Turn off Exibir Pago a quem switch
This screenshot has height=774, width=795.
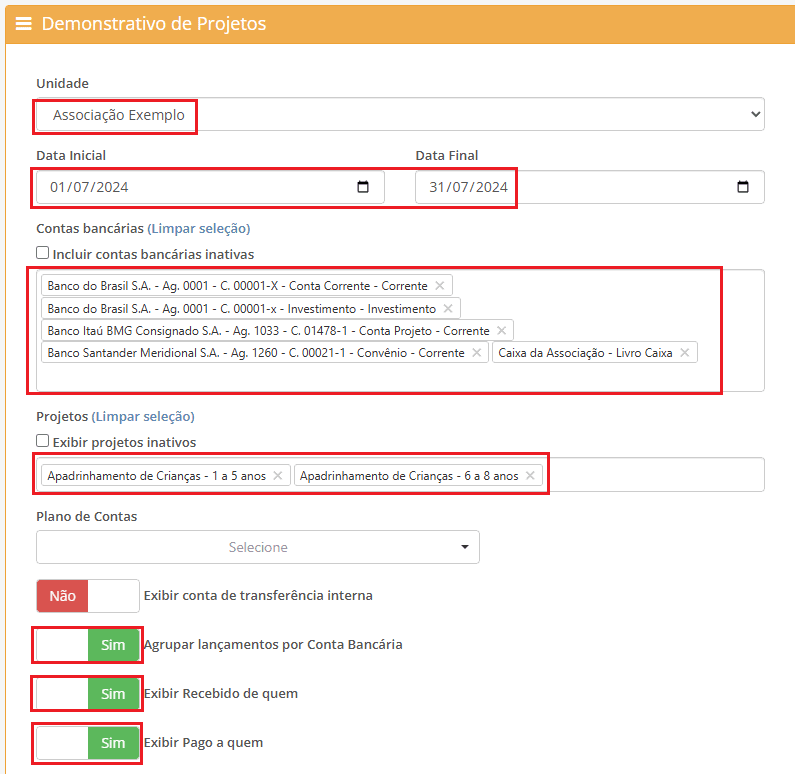coord(88,743)
